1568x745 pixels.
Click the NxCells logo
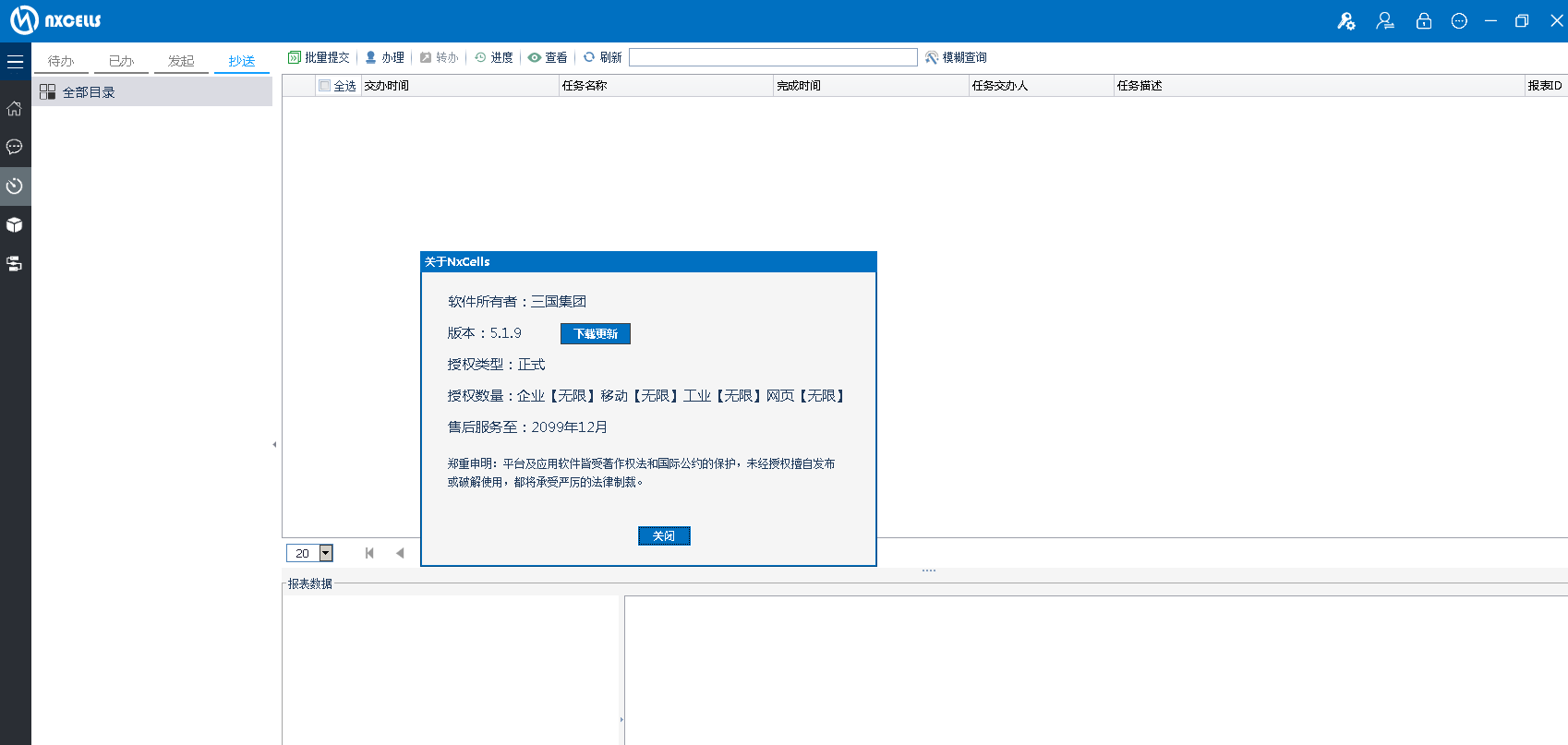click(55, 20)
